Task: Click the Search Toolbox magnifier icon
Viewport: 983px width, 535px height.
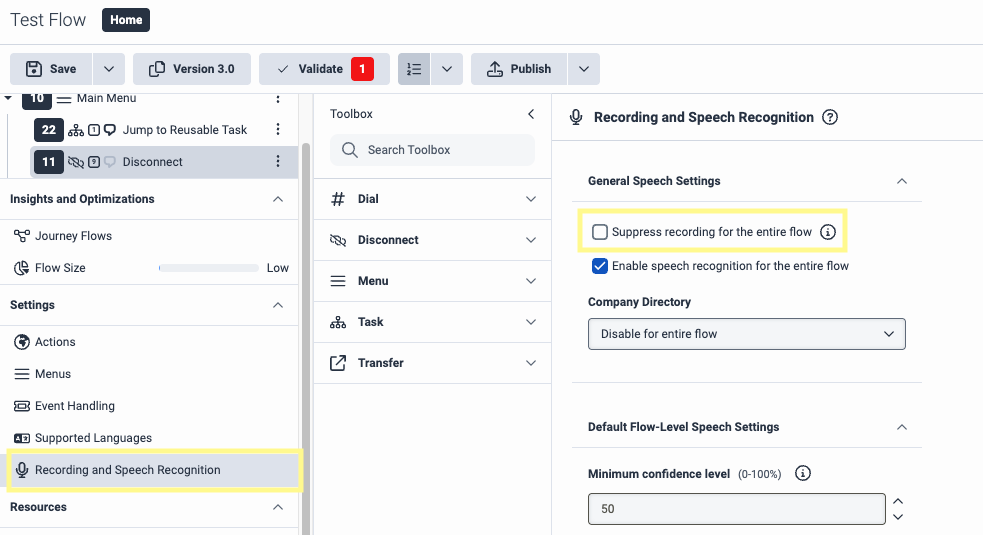Action: coord(350,150)
